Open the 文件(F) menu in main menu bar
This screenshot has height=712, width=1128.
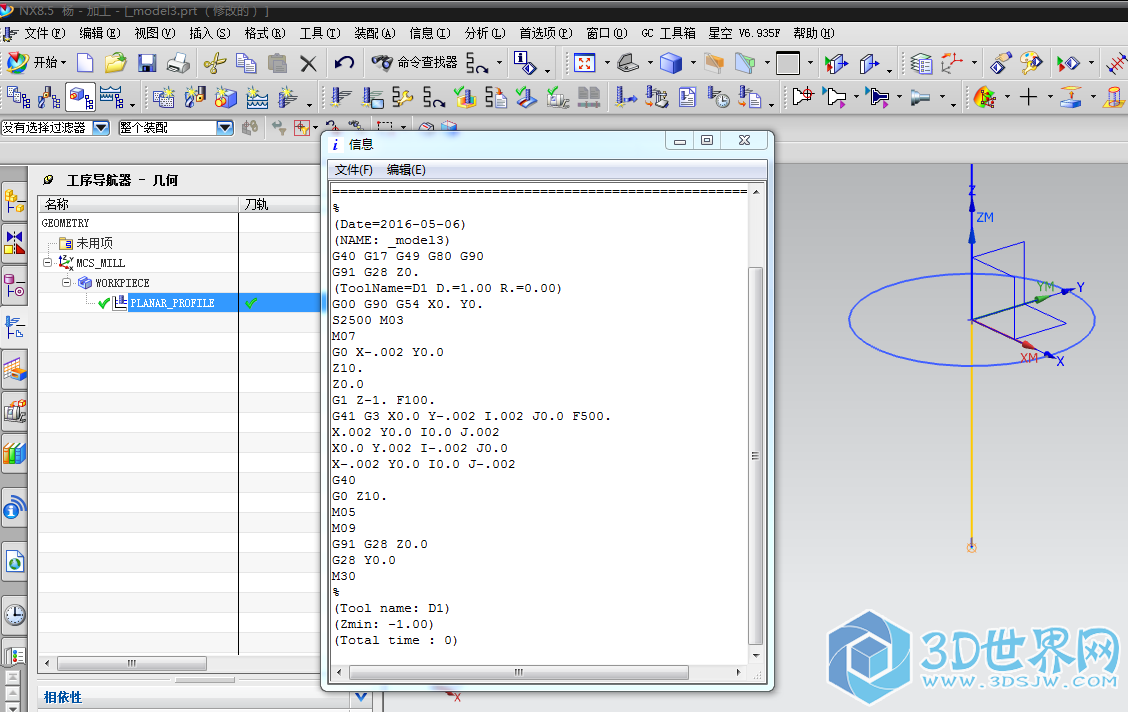click(x=44, y=33)
